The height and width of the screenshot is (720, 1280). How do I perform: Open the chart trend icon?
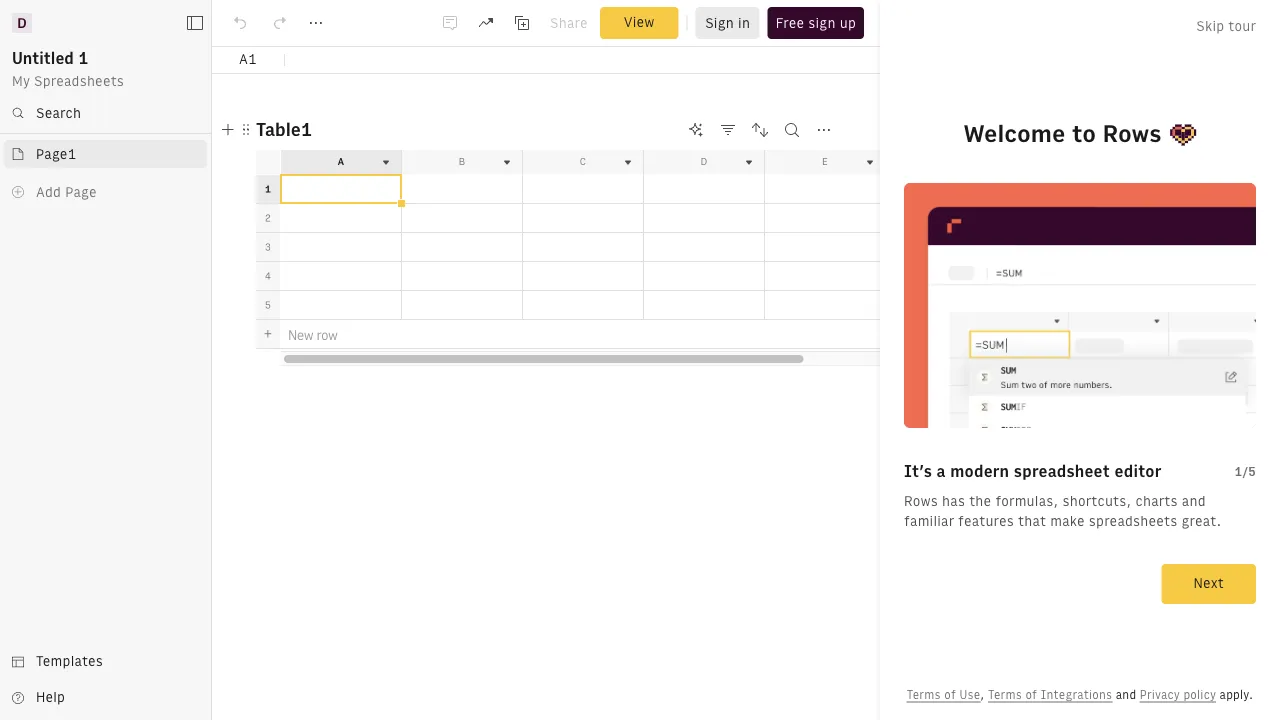[486, 23]
